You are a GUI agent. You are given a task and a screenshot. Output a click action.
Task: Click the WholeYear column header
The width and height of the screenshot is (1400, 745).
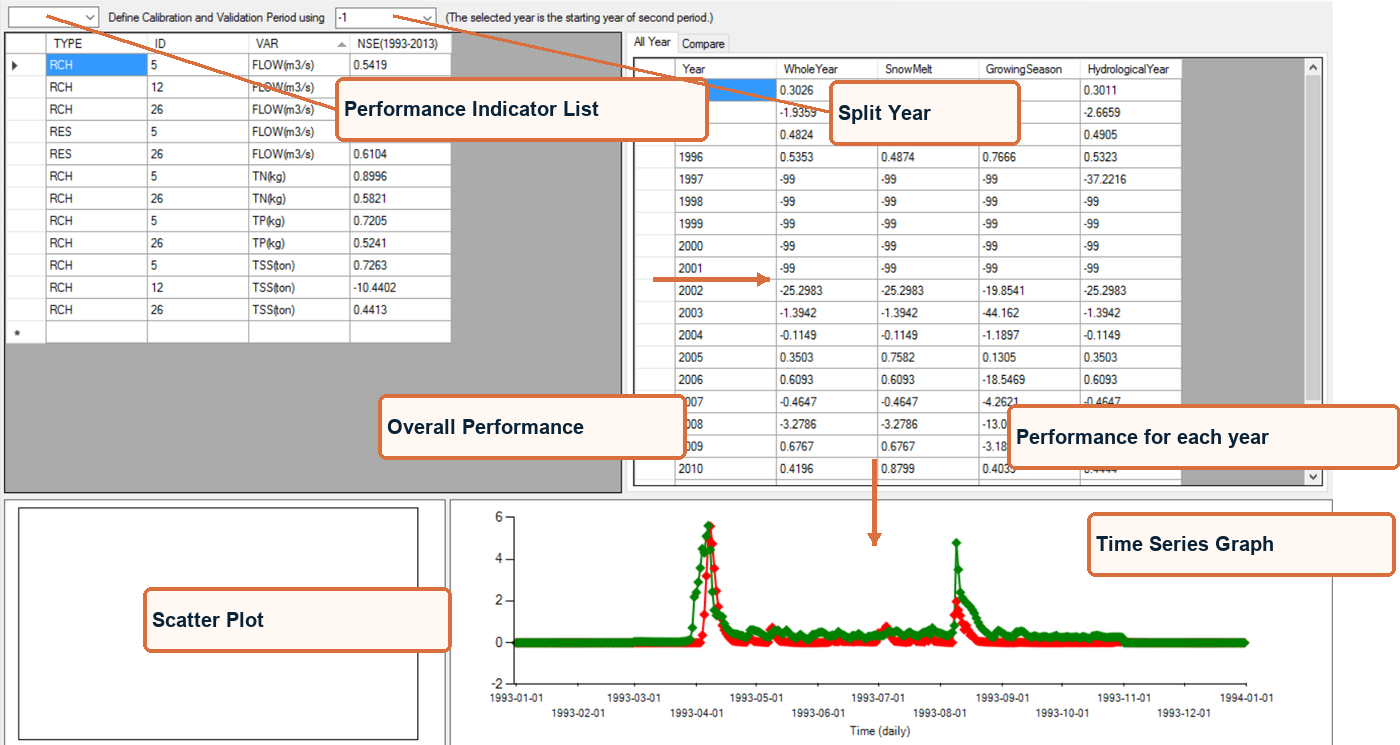pos(827,69)
